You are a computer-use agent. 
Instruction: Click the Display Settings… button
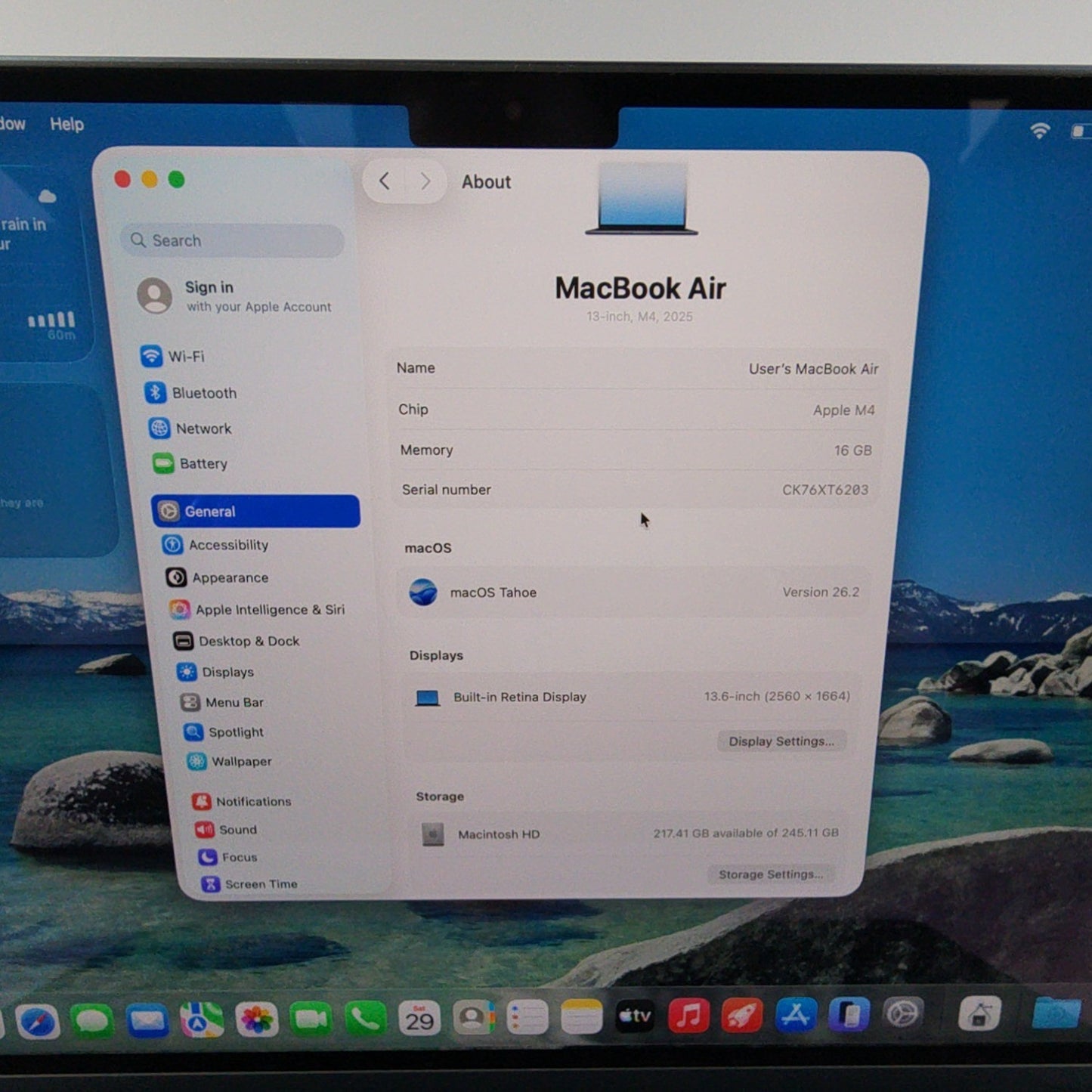coord(781,741)
